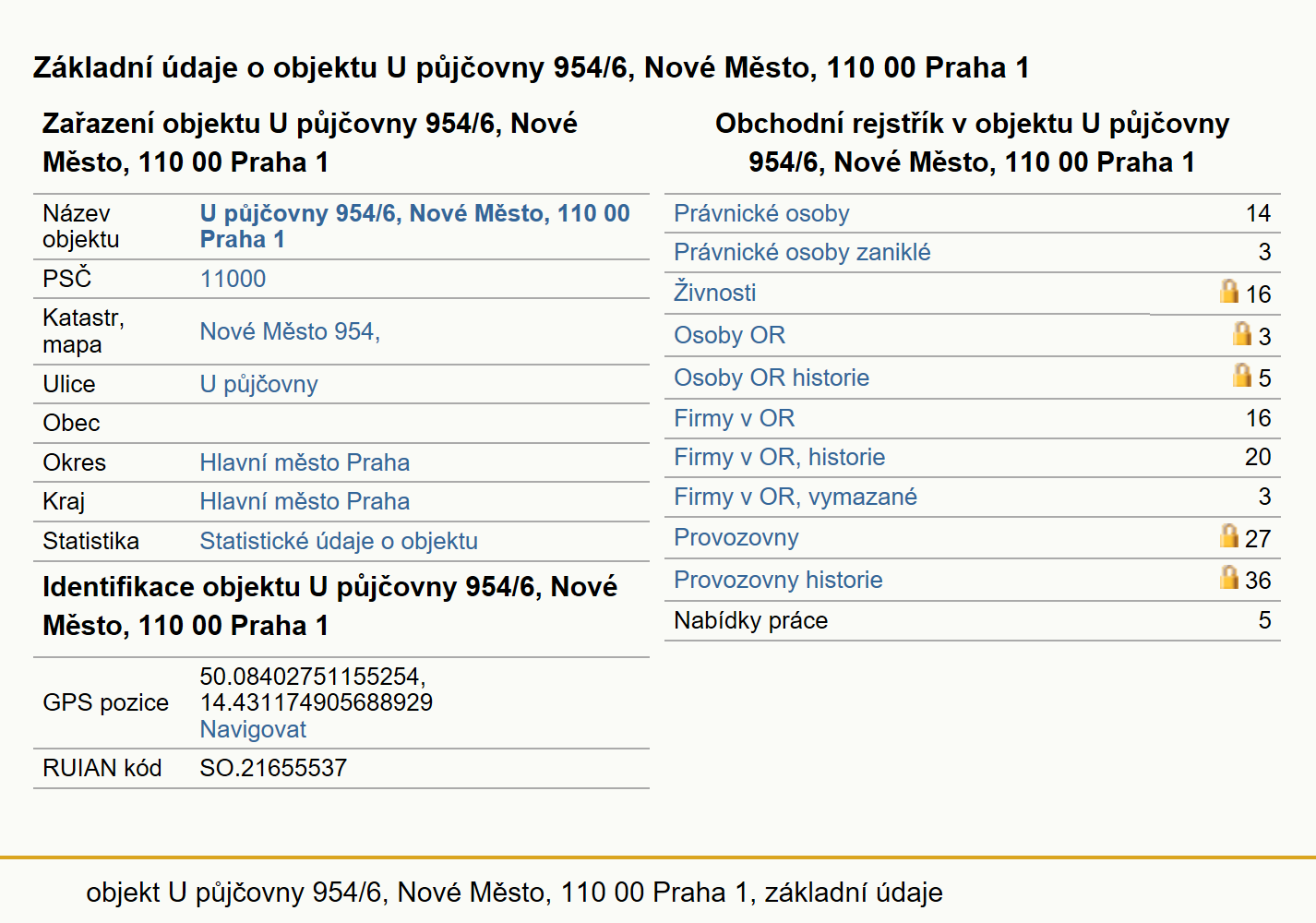Open Statistické údaje o objektu link
The height and width of the screenshot is (923, 1316).
(339, 541)
